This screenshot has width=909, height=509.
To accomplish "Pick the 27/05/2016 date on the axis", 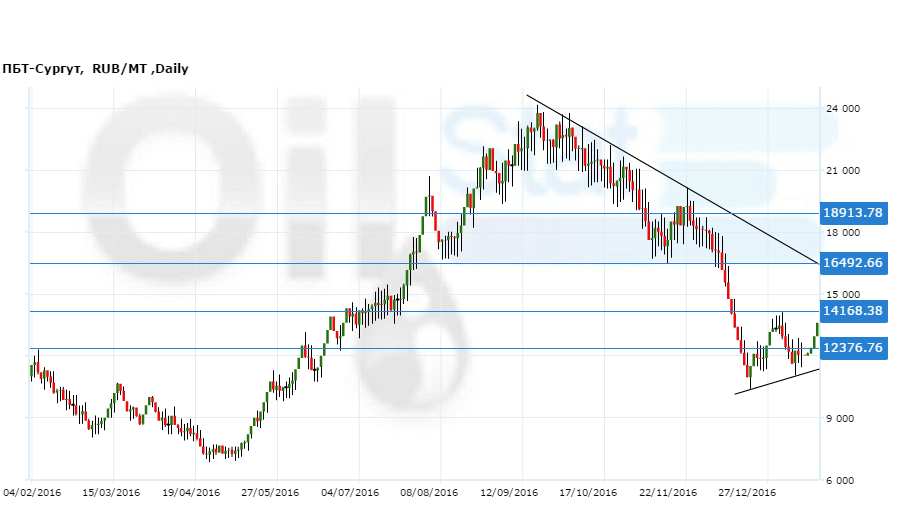I will pos(271,492).
